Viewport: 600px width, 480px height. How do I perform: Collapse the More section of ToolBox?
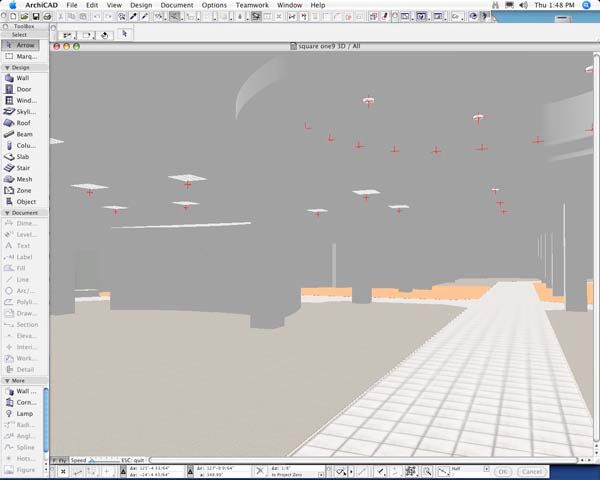tap(7, 381)
